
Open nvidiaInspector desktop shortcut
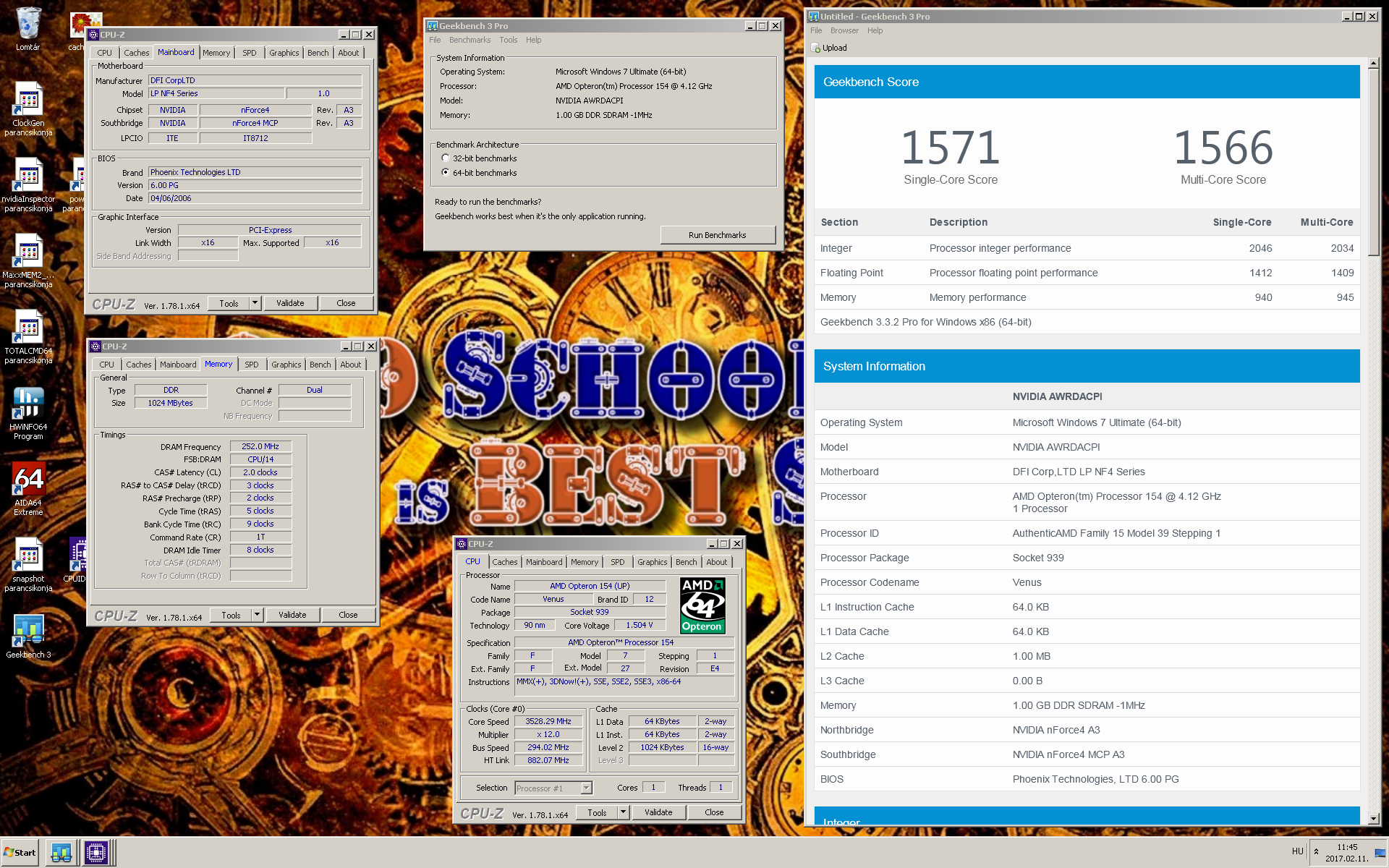pyautogui.click(x=28, y=184)
